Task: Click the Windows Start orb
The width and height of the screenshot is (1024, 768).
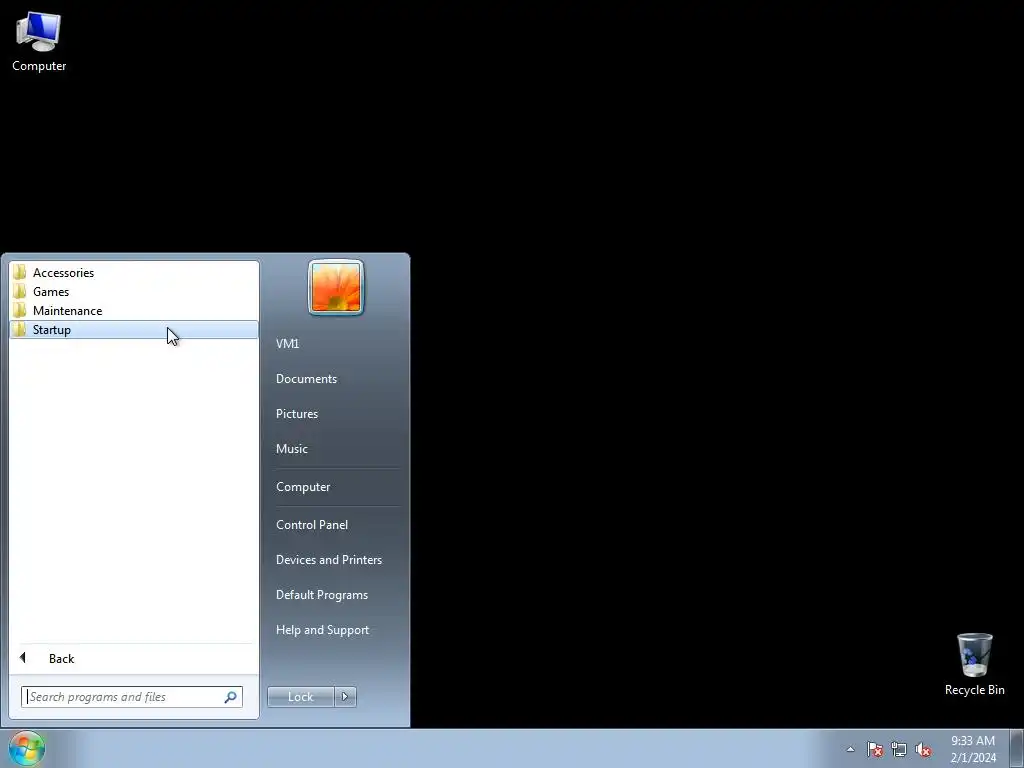Action: click(x=27, y=748)
